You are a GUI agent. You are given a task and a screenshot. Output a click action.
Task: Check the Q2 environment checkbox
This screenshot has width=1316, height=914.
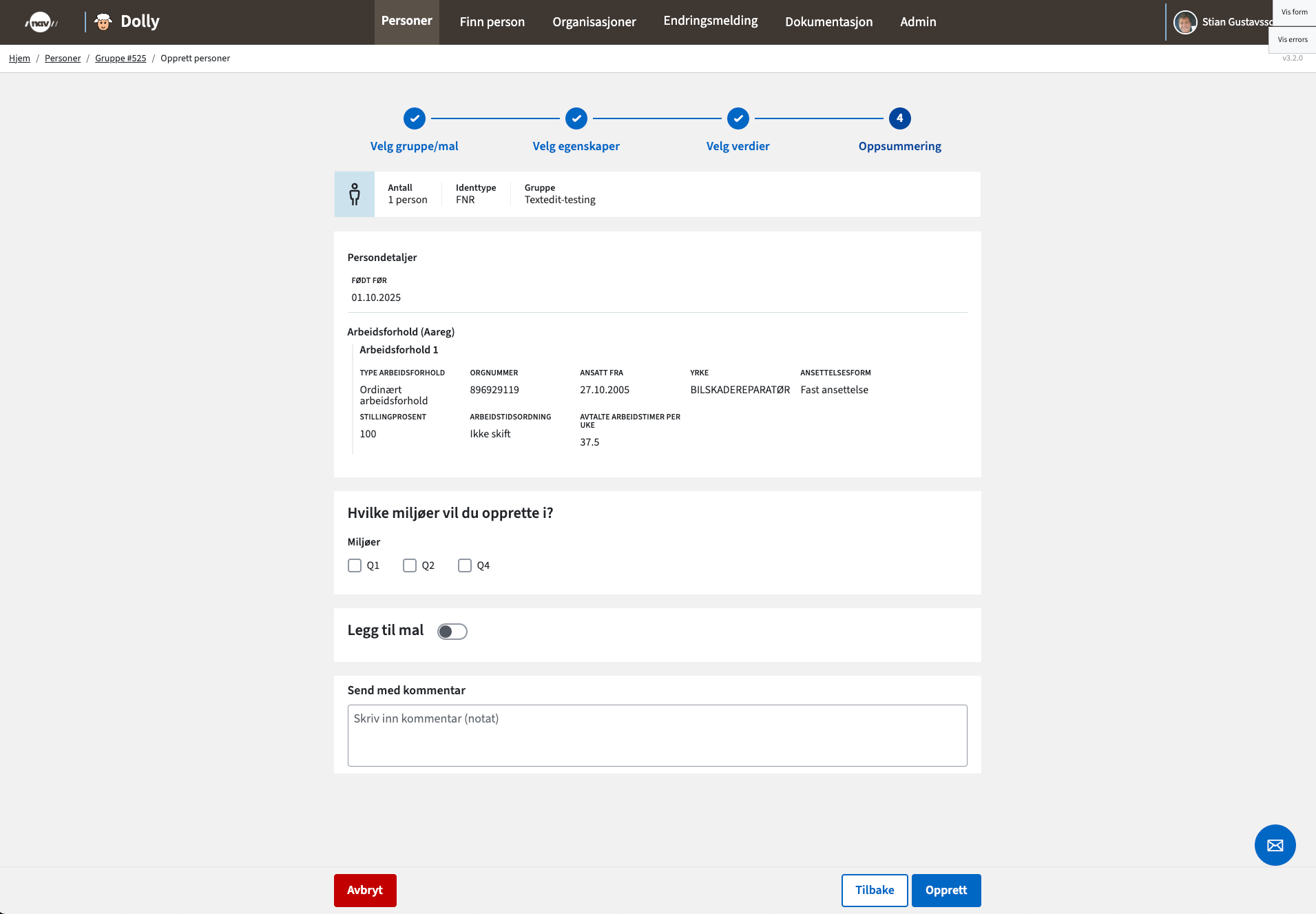[410, 565]
